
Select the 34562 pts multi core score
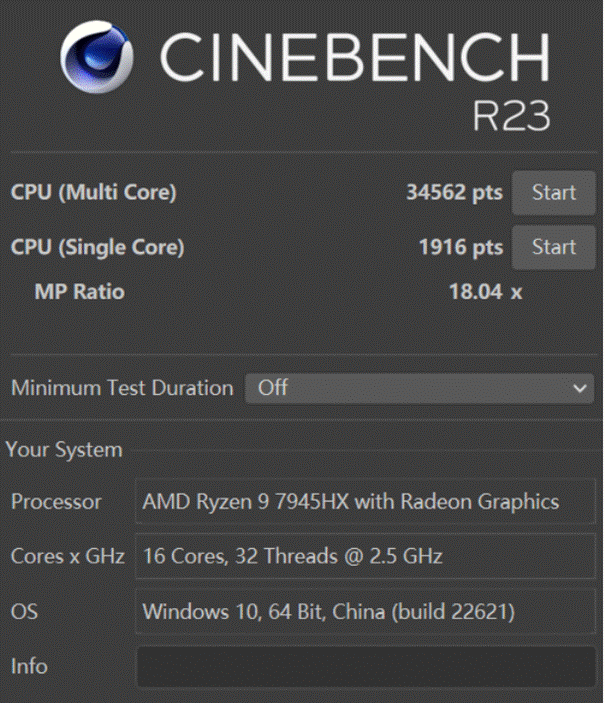tap(454, 193)
